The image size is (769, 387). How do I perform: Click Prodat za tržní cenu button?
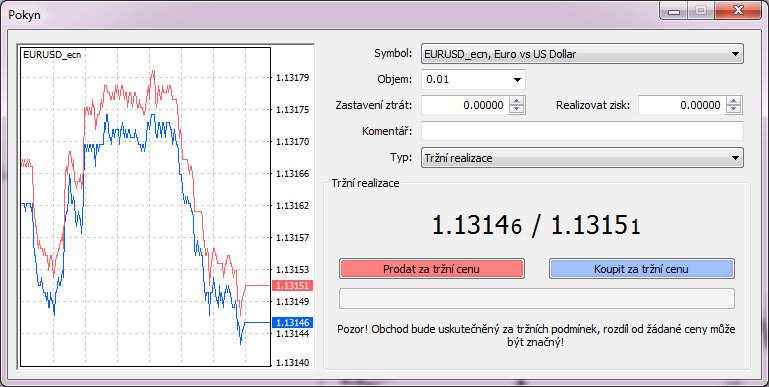pyautogui.click(x=432, y=269)
